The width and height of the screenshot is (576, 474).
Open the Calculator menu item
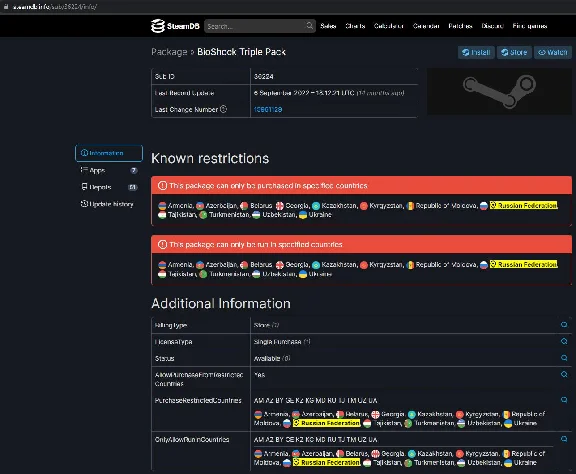(x=389, y=26)
